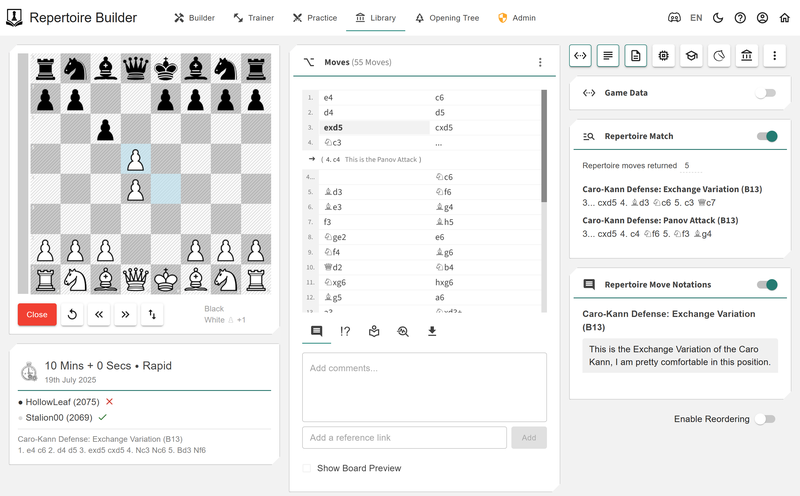Open the bank building icon panel

746,57
